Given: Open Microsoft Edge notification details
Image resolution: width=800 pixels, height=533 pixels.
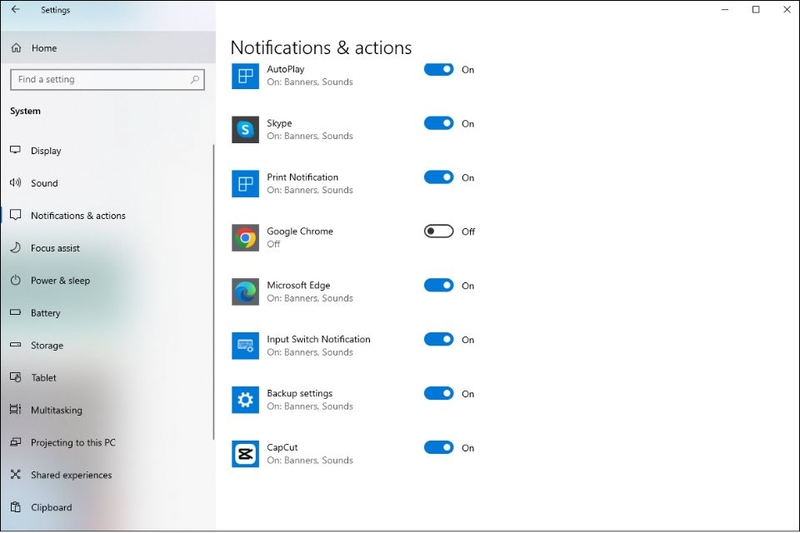Looking at the screenshot, I should point(298,286).
